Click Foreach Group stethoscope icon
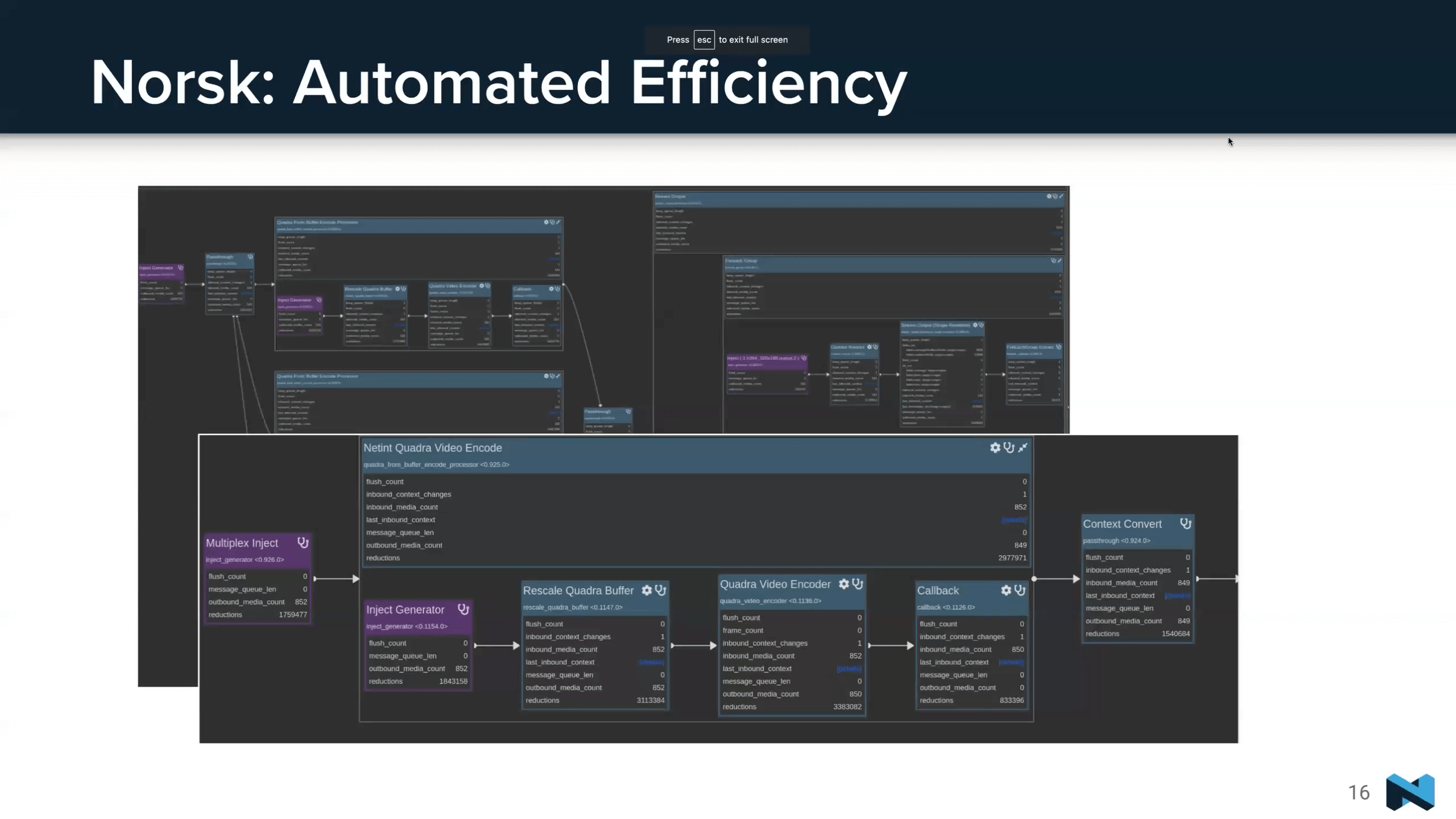Viewport: 1456px width, 819px height. 1053,260
